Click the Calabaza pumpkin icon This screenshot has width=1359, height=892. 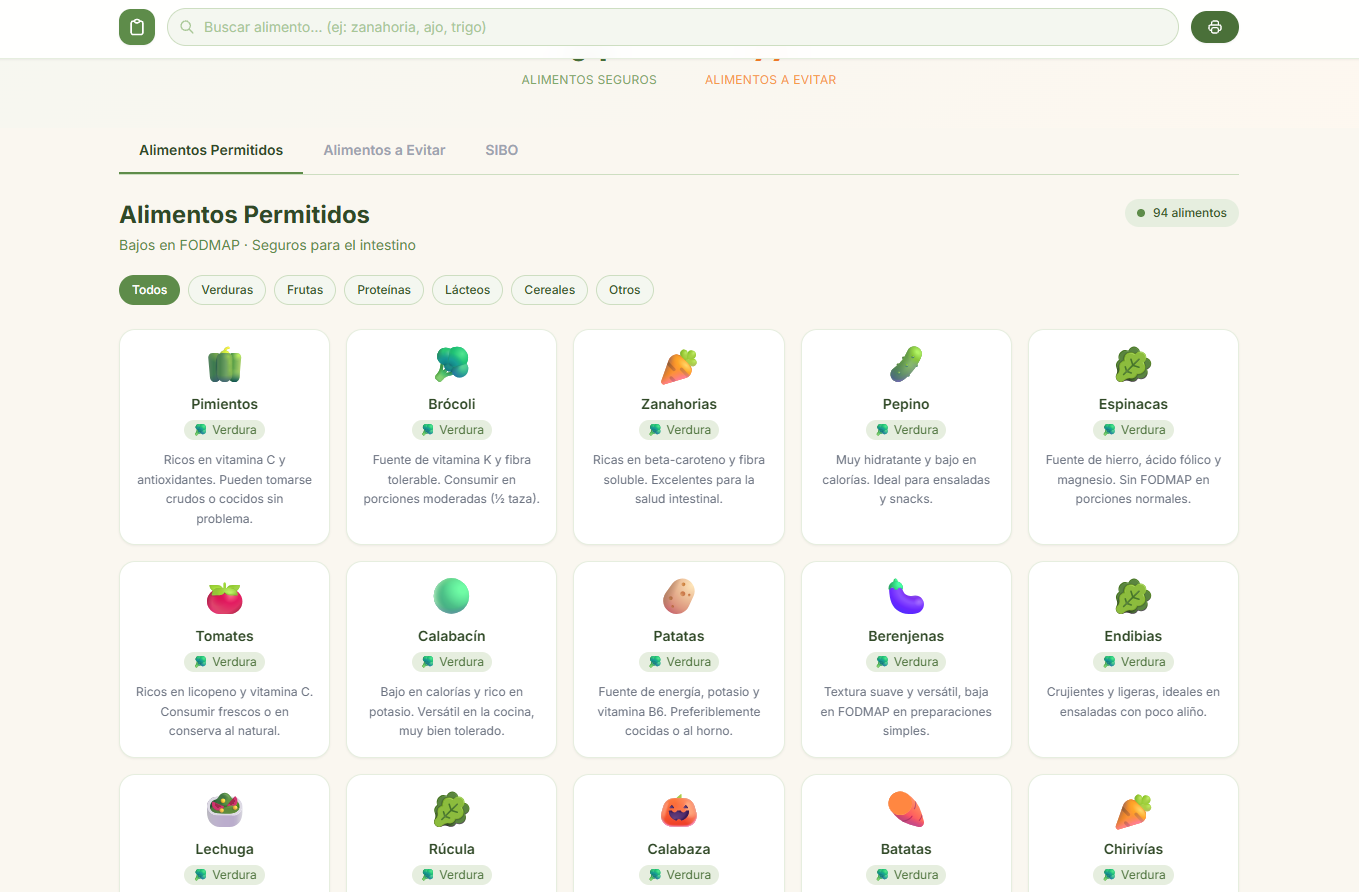coord(679,810)
